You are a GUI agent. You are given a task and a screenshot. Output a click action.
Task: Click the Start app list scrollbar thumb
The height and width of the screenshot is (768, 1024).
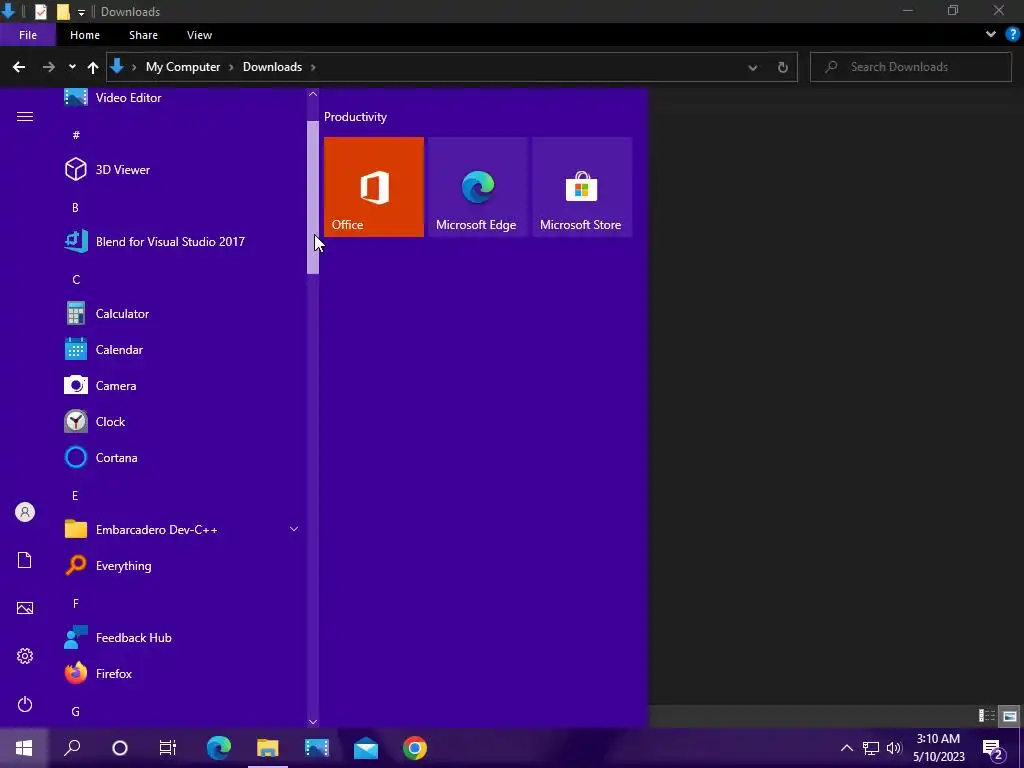coord(313,197)
